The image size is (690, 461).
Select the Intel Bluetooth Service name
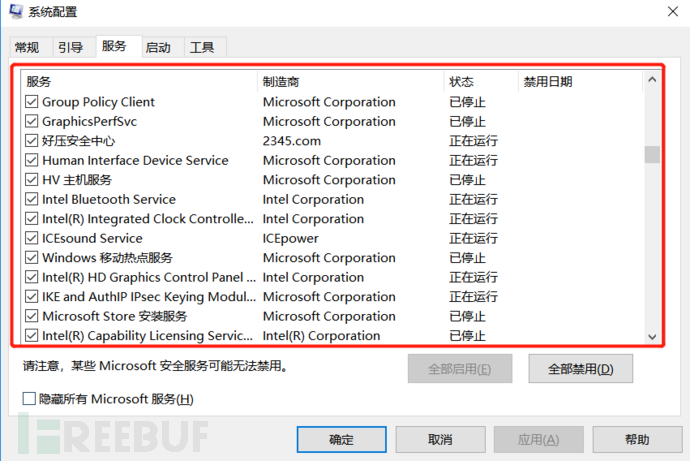pyautogui.click(x=109, y=199)
